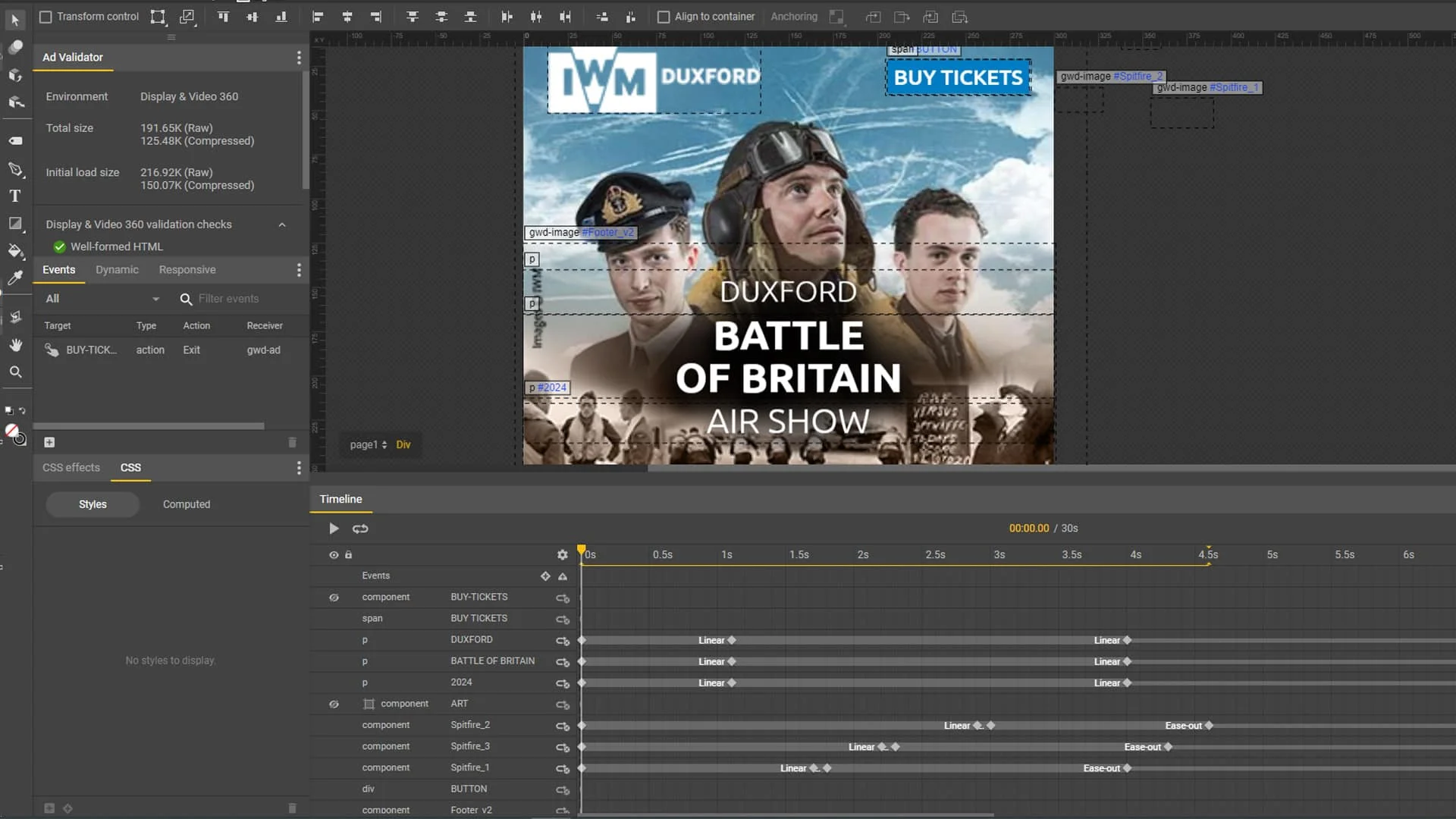
Task: Play the timeline animation
Action: pos(334,529)
